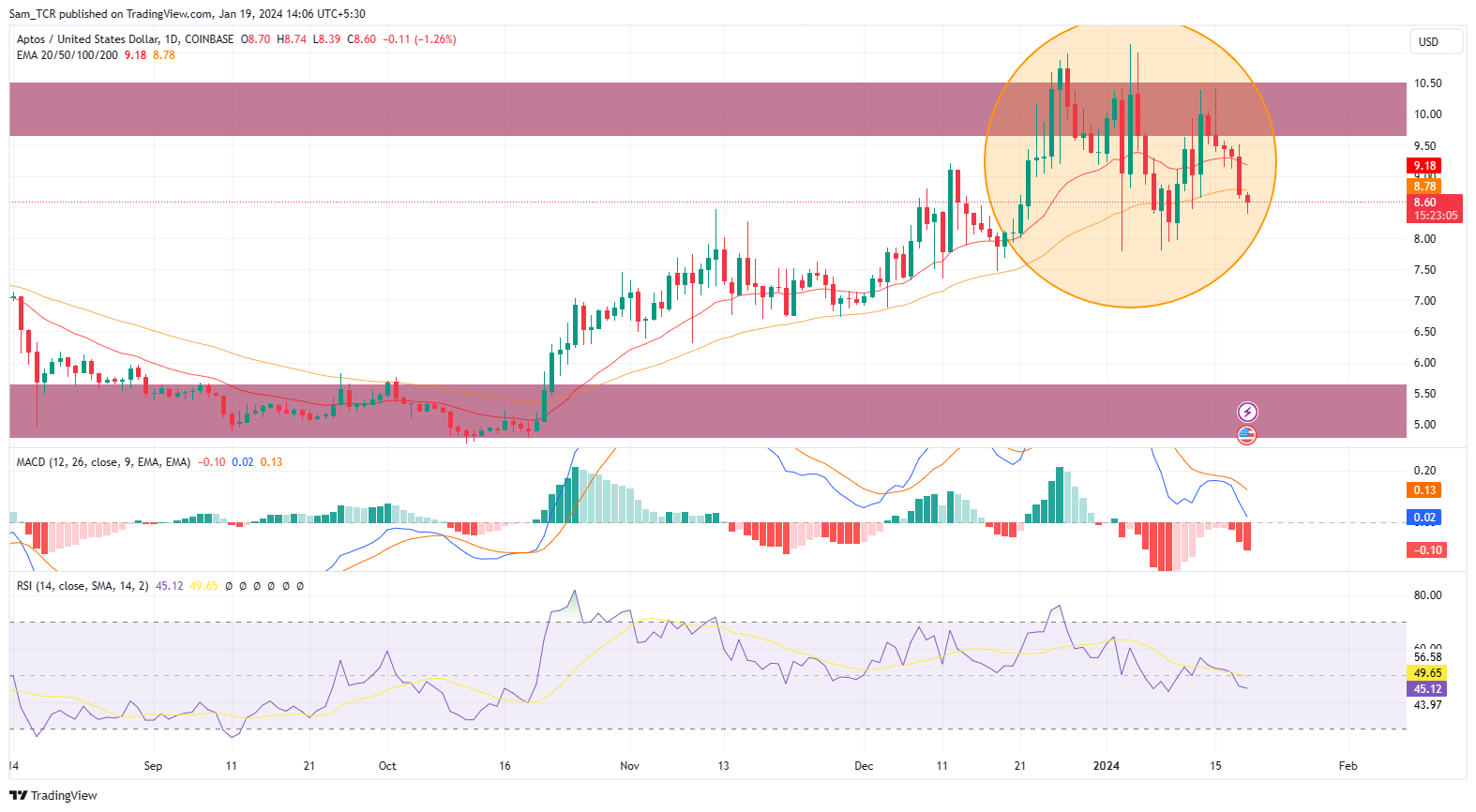This screenshot has width=1476, height=812.
Task: Click the Sep date on time axis
Action: 153,766
